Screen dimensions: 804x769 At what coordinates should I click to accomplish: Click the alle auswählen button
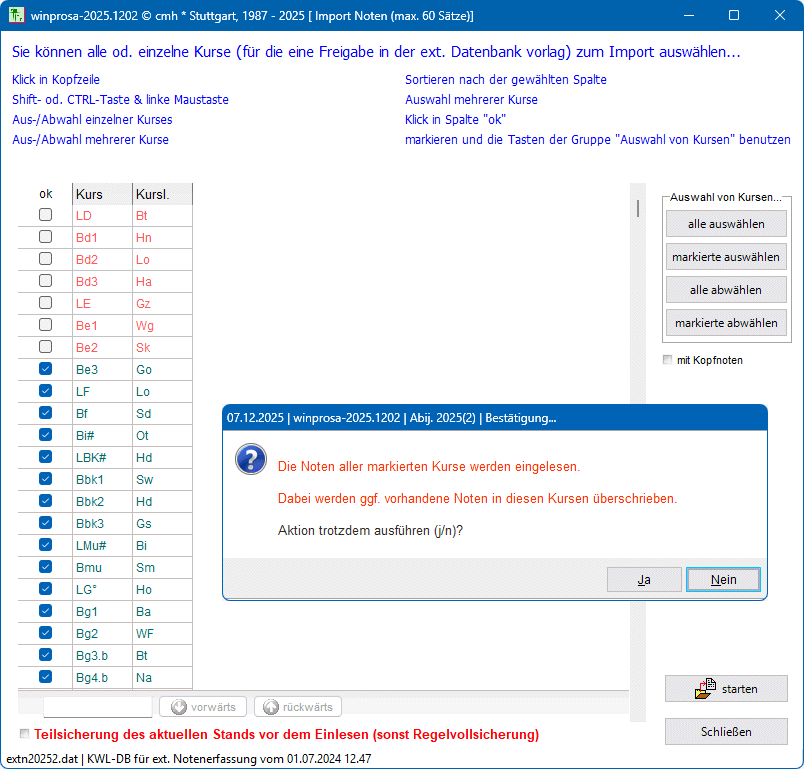pos(726,224)
